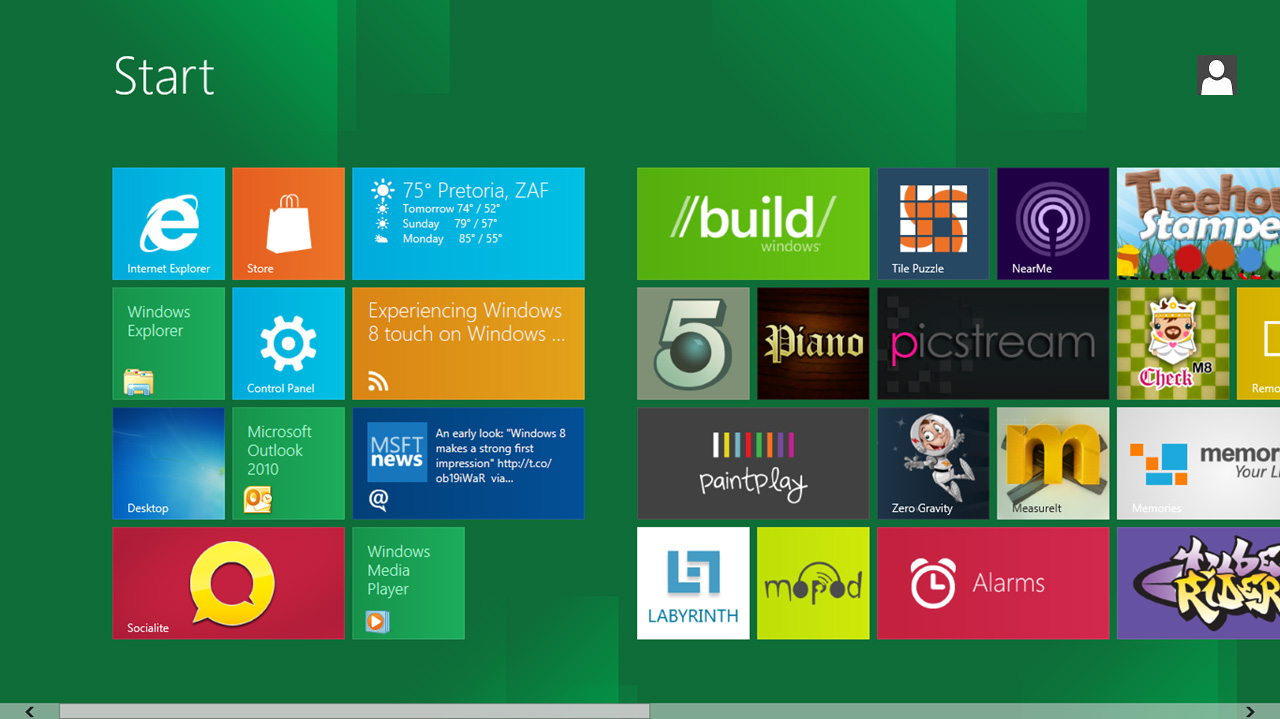Open Windows Media Player tile

pos(408,583)
